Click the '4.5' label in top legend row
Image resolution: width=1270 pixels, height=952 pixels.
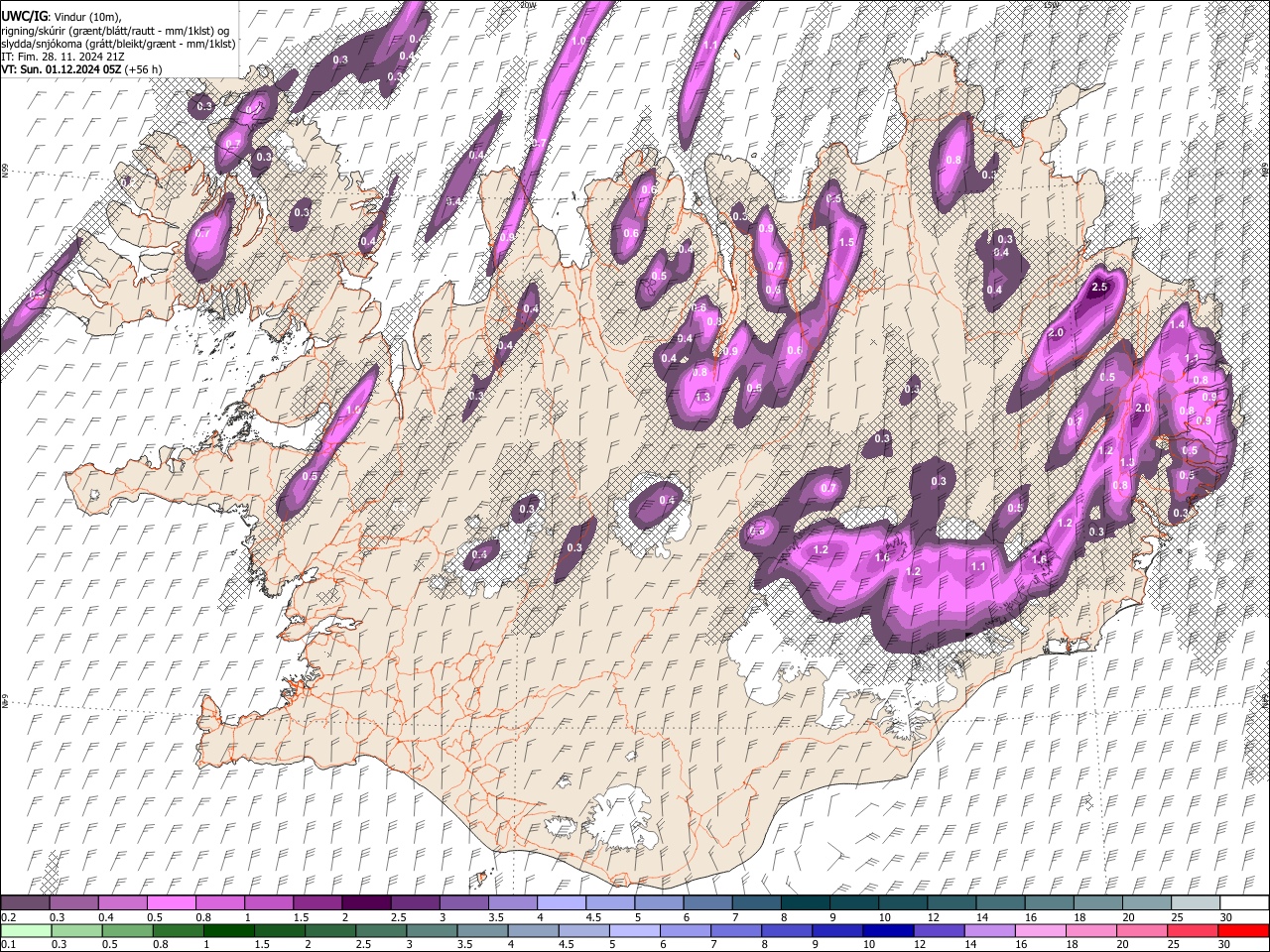point(593,917)
